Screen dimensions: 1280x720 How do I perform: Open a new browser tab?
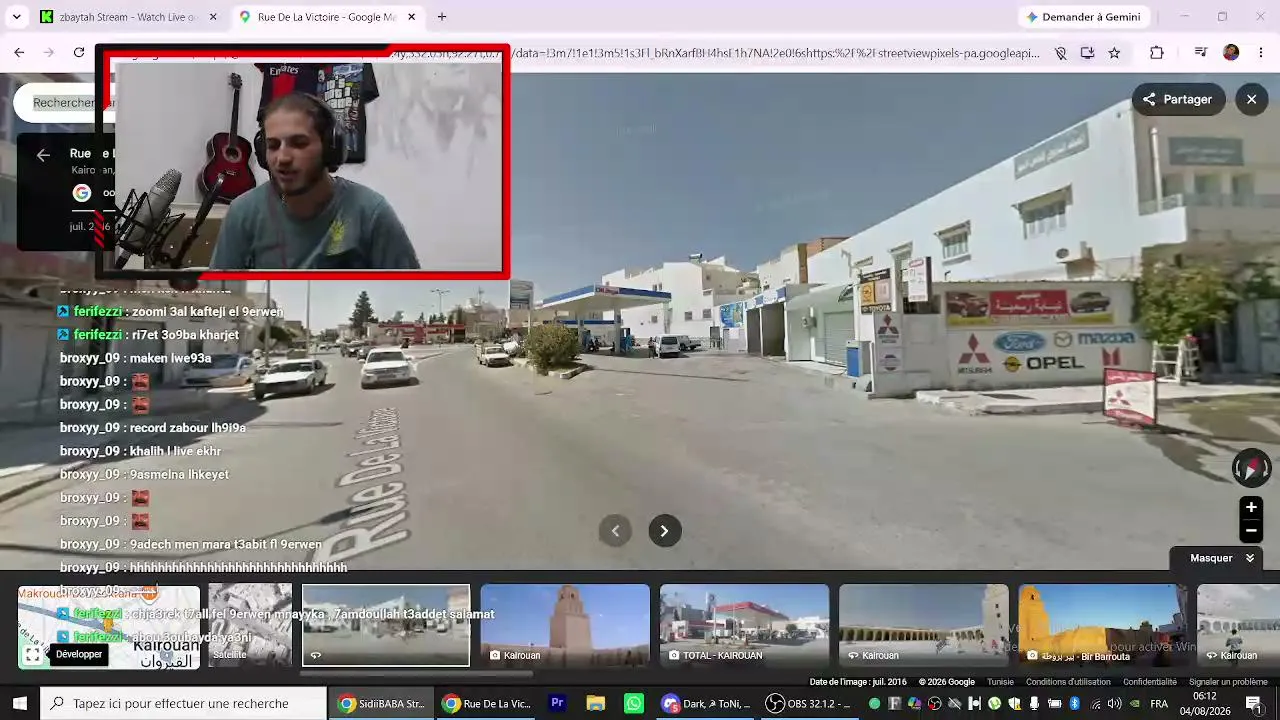click(442, 17)
